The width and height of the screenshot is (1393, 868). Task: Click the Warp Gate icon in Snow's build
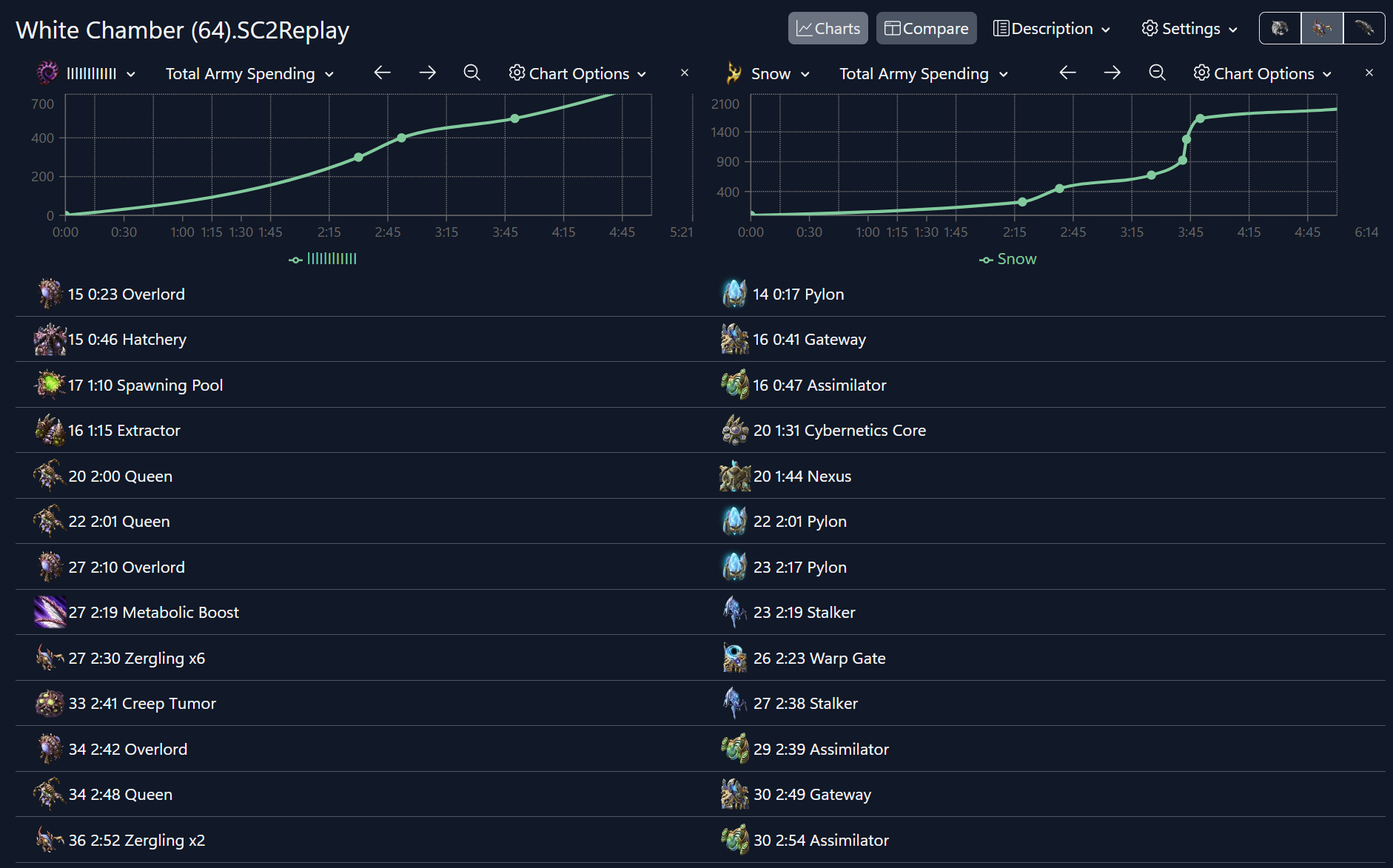coord(735,658)
